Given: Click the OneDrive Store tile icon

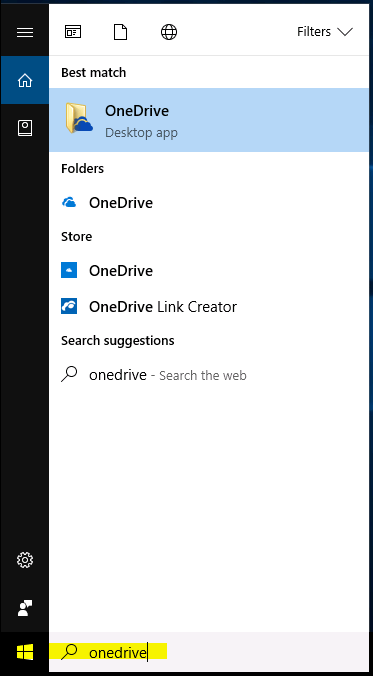Looking at the screenshot, I should (x=69, y=270).
